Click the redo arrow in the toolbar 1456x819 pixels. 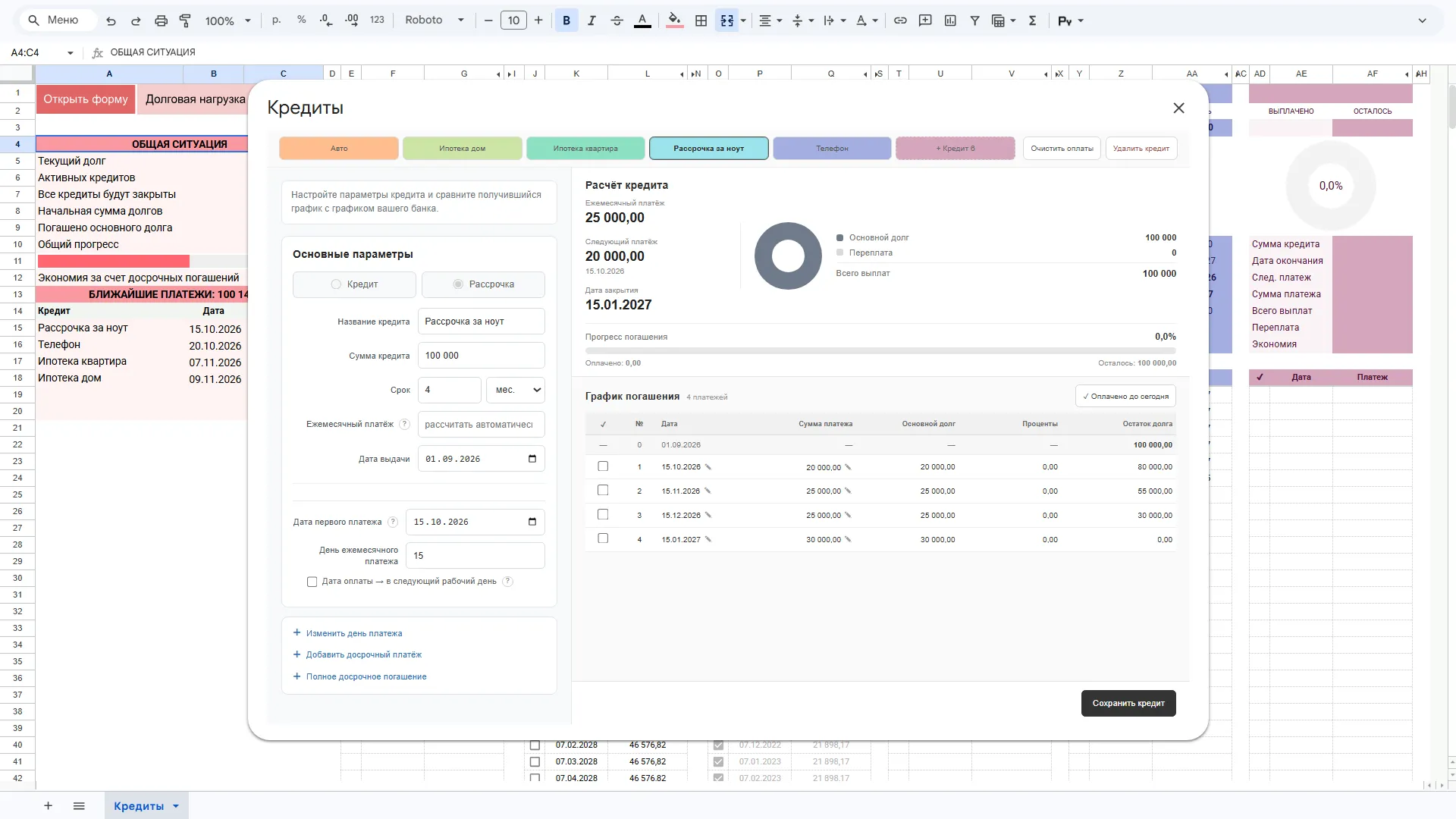[x=136, y=20]
